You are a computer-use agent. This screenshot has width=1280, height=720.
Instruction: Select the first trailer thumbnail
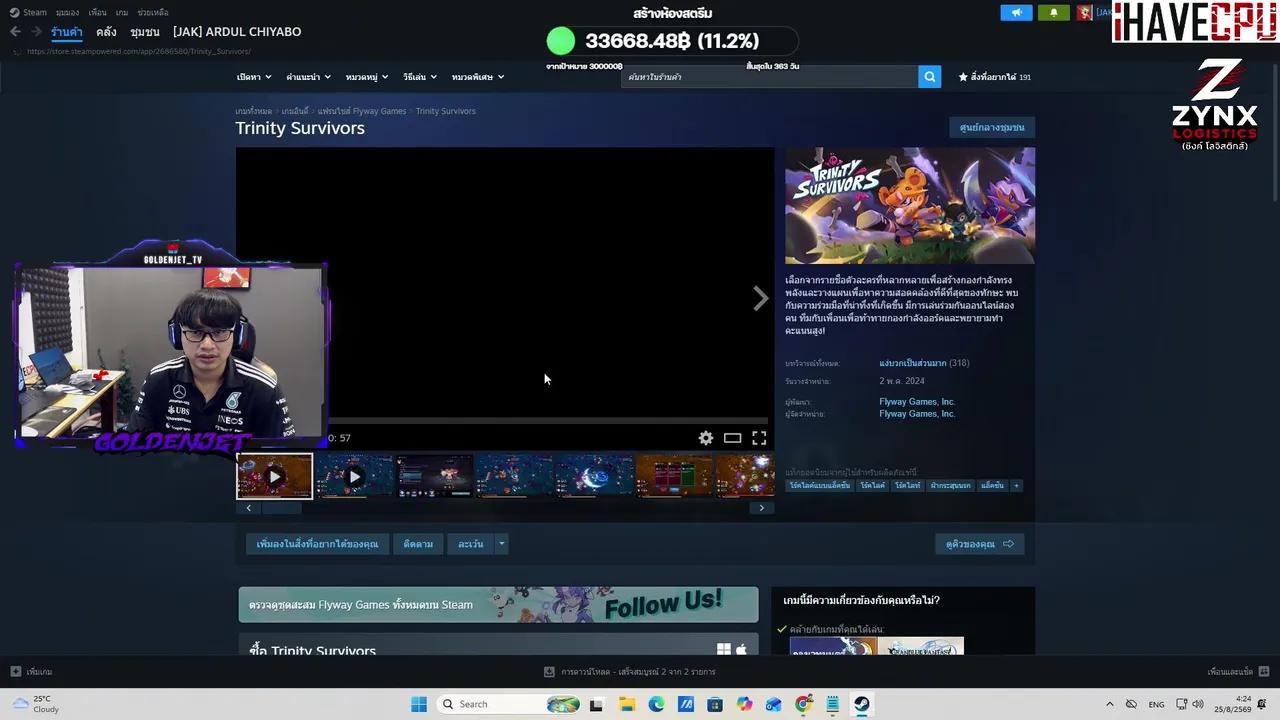(274, 476)
